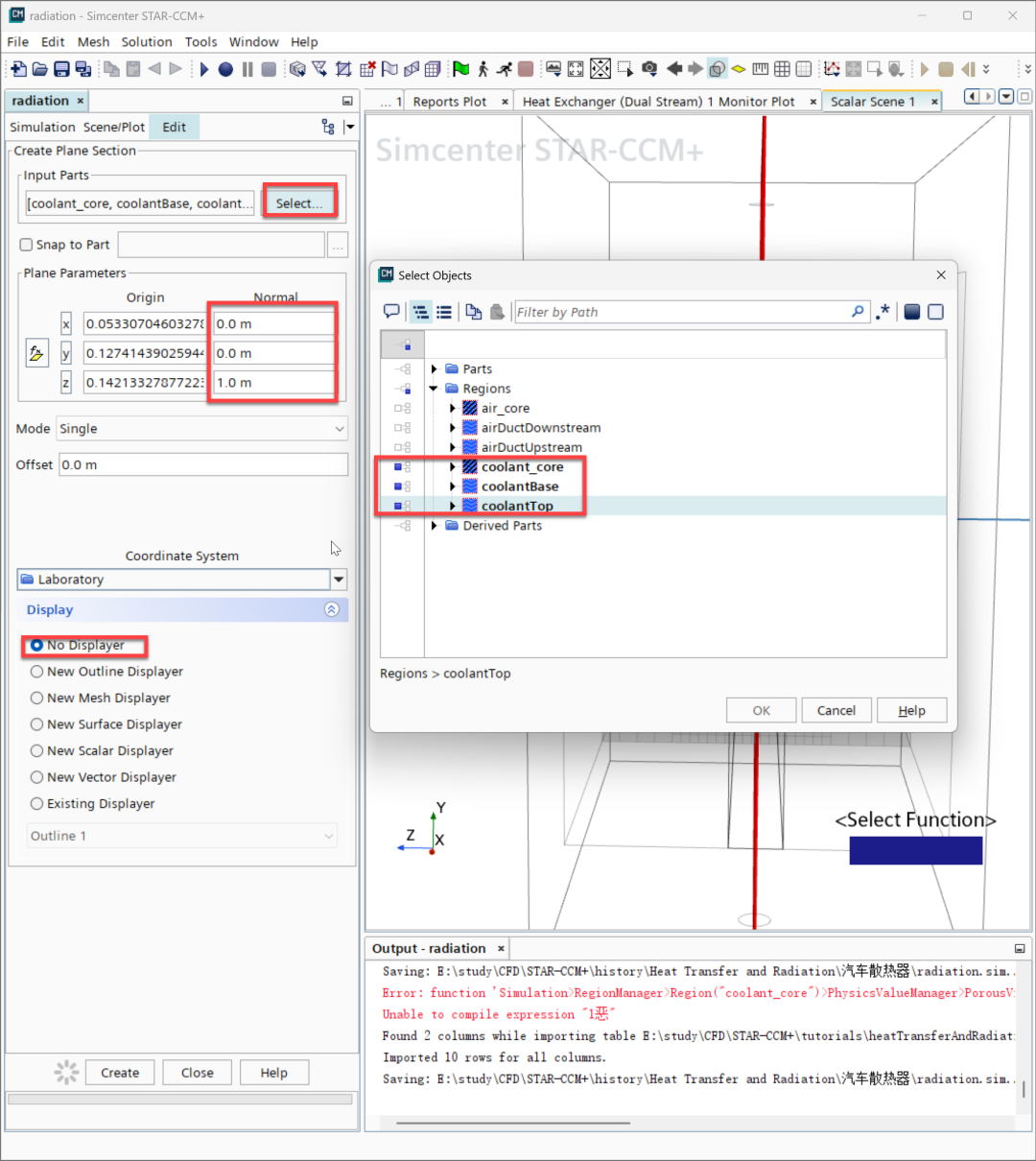Select New Surface Displayer option
Viewport: 1036px width, 1161px height.
pos(37,724)
